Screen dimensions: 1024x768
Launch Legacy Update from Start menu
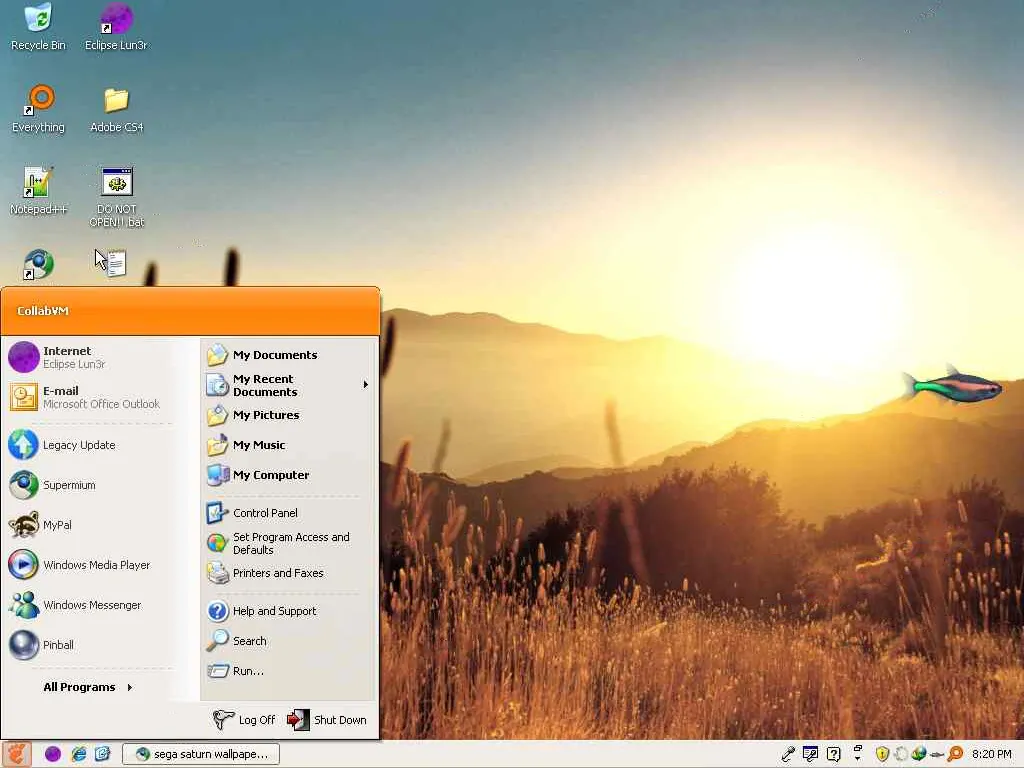pyautogui.click(x=89, y=445)
